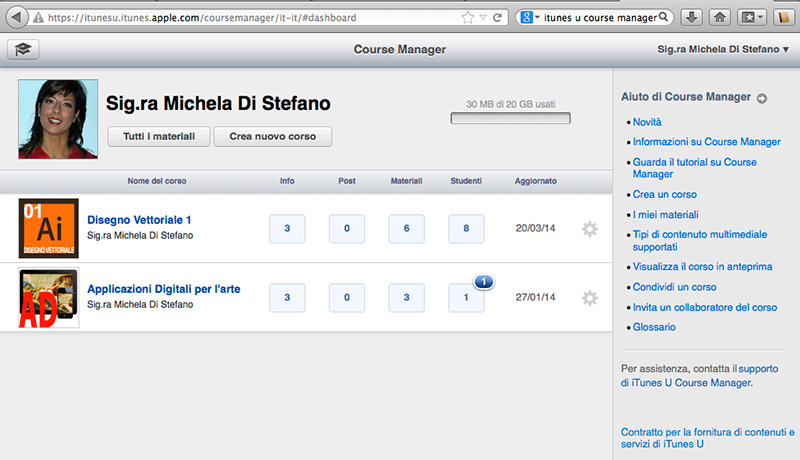The height and width of the screenshot is (460, 800).
Task: Click the date 27/01/14
Action: [x=535, y=297]
